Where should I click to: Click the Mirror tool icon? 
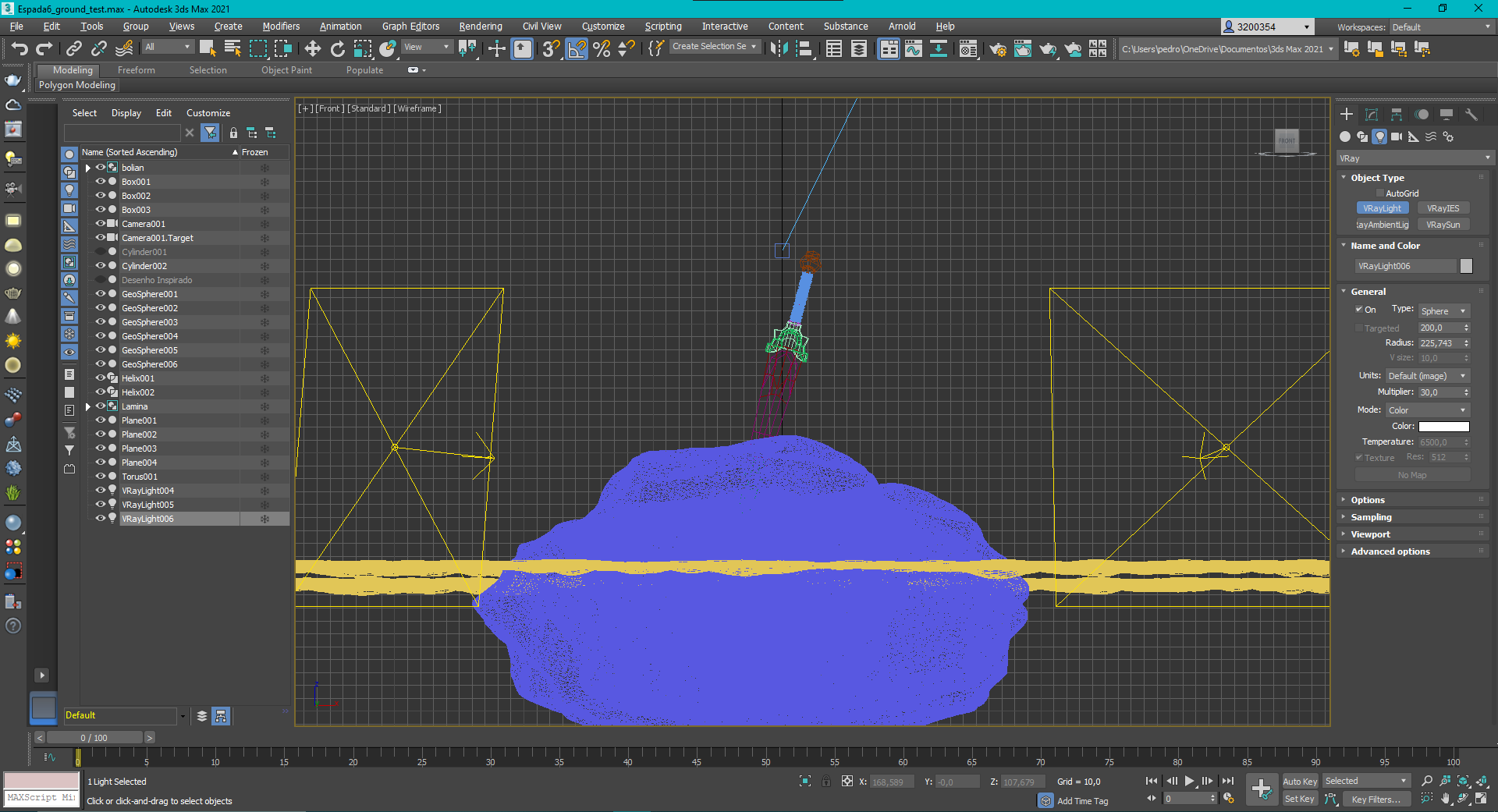pyautogui.click(x=779, y=49)
